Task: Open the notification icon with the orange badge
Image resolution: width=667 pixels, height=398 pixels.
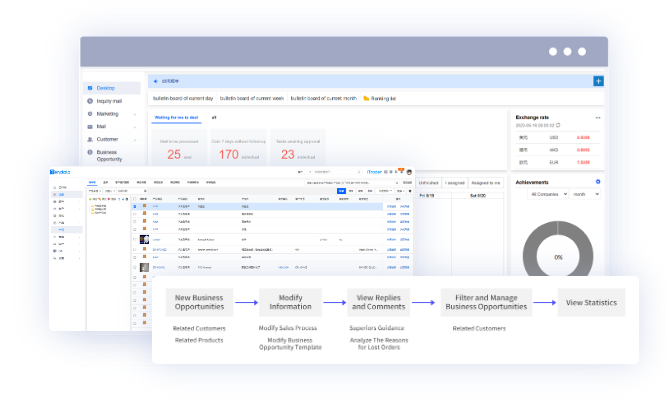Action: [401, 171]
